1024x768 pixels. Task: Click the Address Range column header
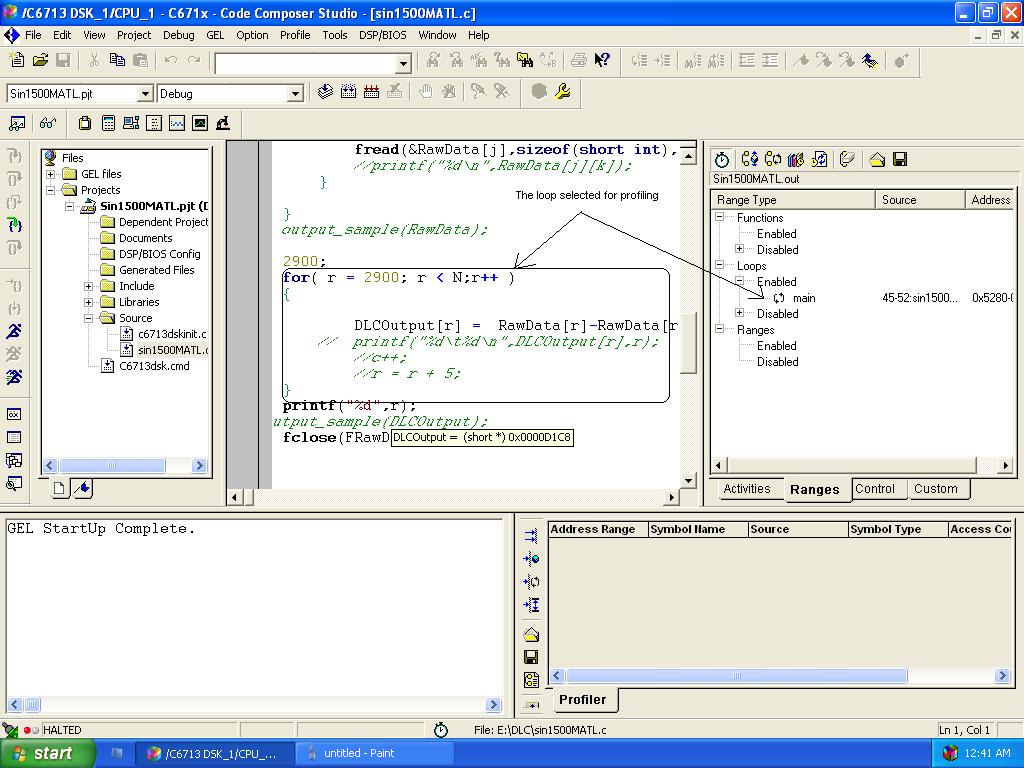(x=598, y=530)
